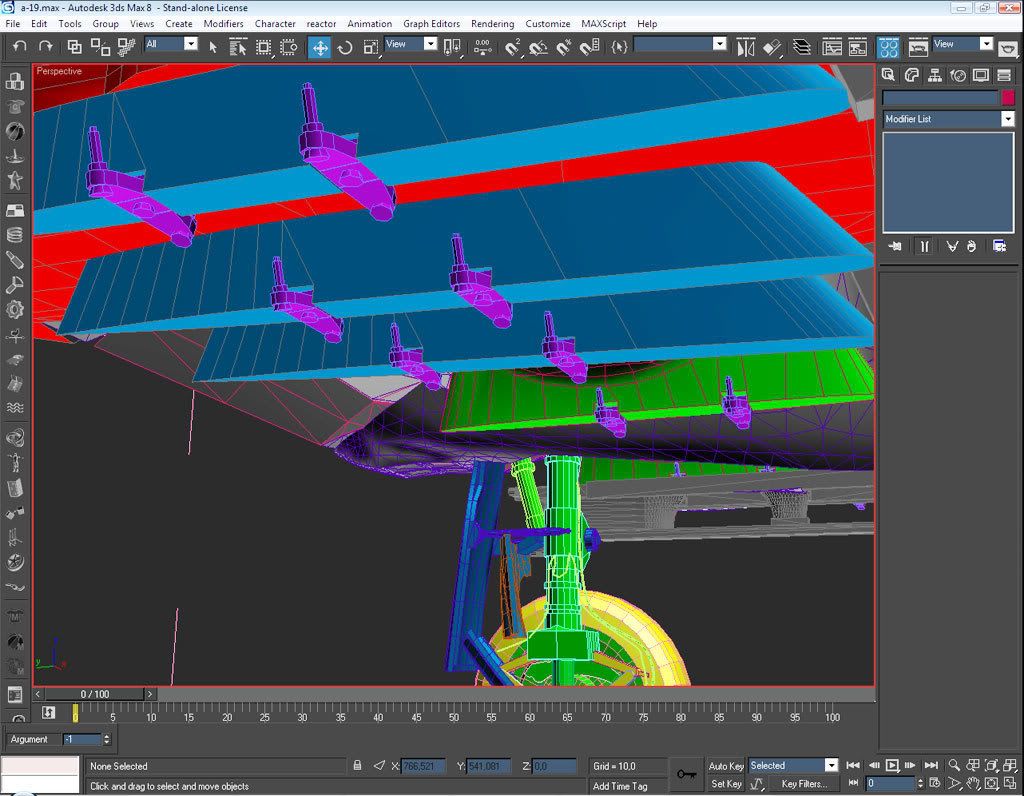This screenshot has height=796, width=1024.
Task: Open Configure Modifier Sets button
Action: tap(999, 246)
